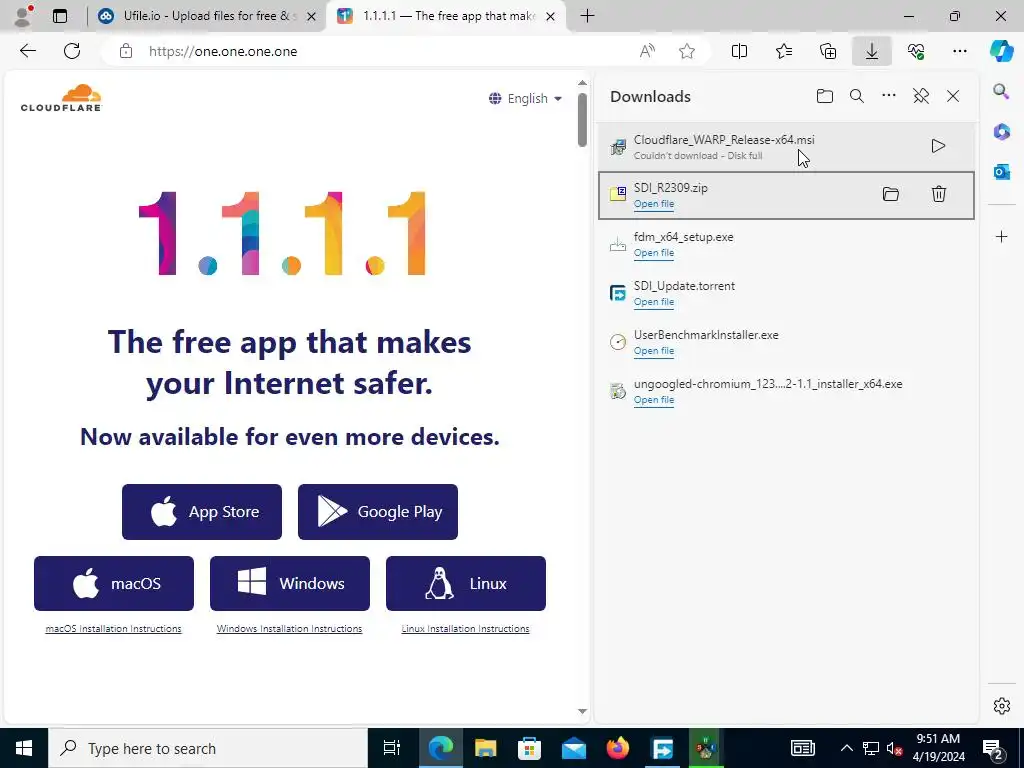Open the sidebar search icon
1024x768 pixels.
pyautogui.click(x=1001, y=91)
